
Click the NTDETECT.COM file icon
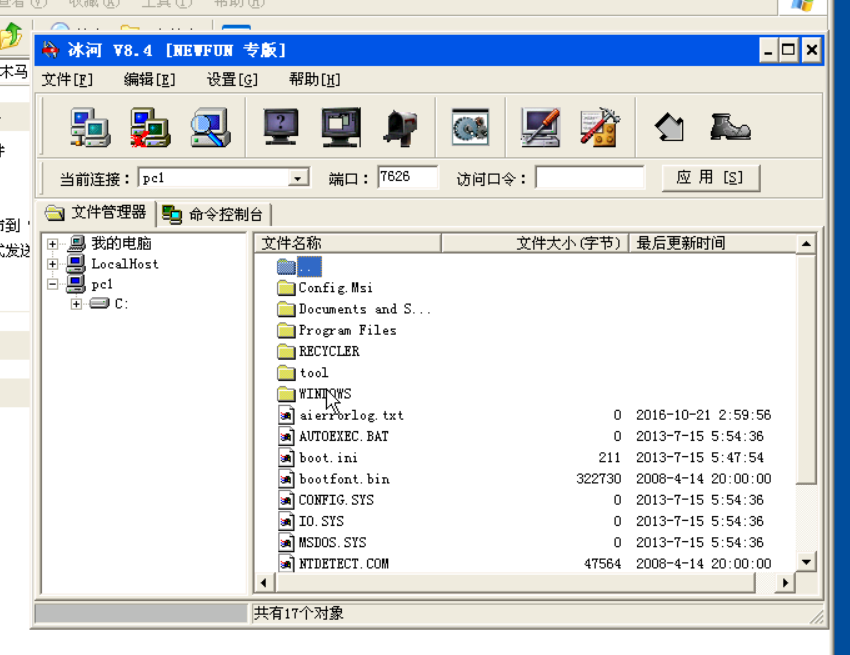[286, 564]
